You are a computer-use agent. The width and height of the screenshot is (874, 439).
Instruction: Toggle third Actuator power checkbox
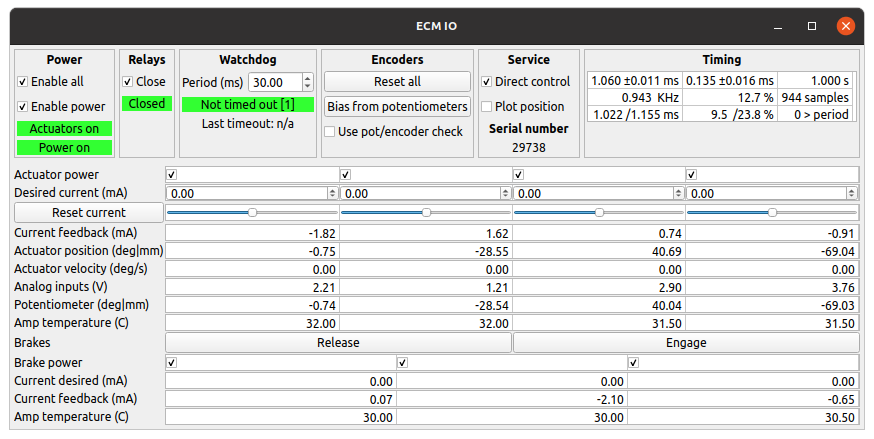coord(518,175)
